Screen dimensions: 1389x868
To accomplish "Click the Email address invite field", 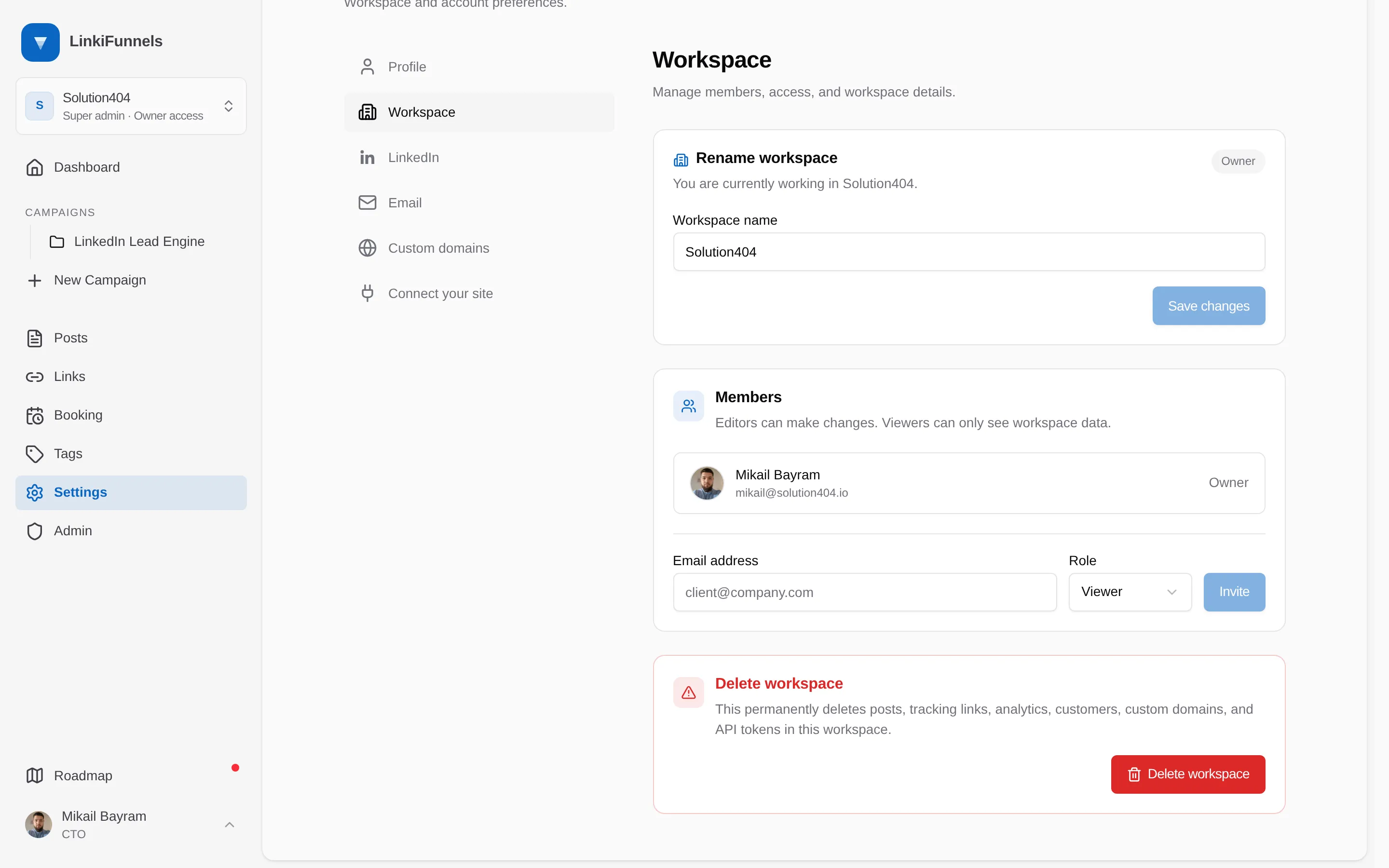I will pos(864,592).
